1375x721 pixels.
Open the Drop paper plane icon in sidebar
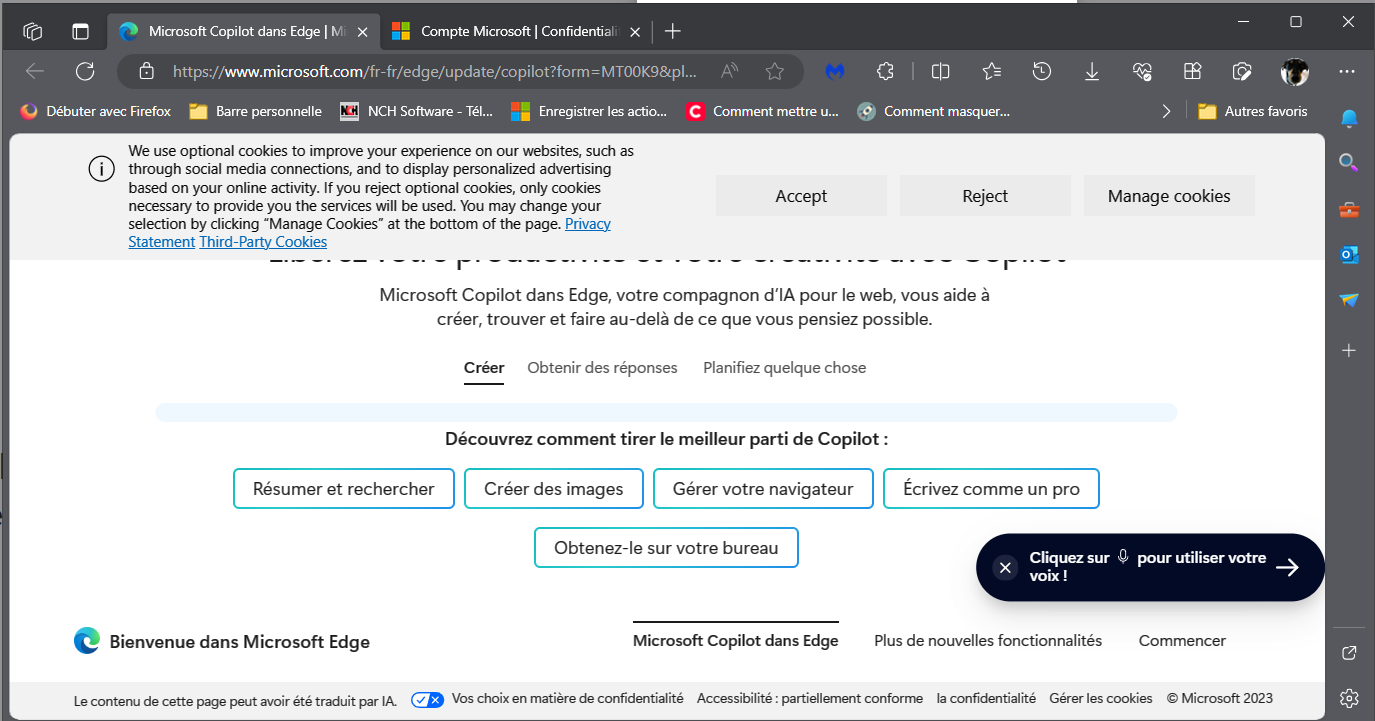coord(1349,300)
